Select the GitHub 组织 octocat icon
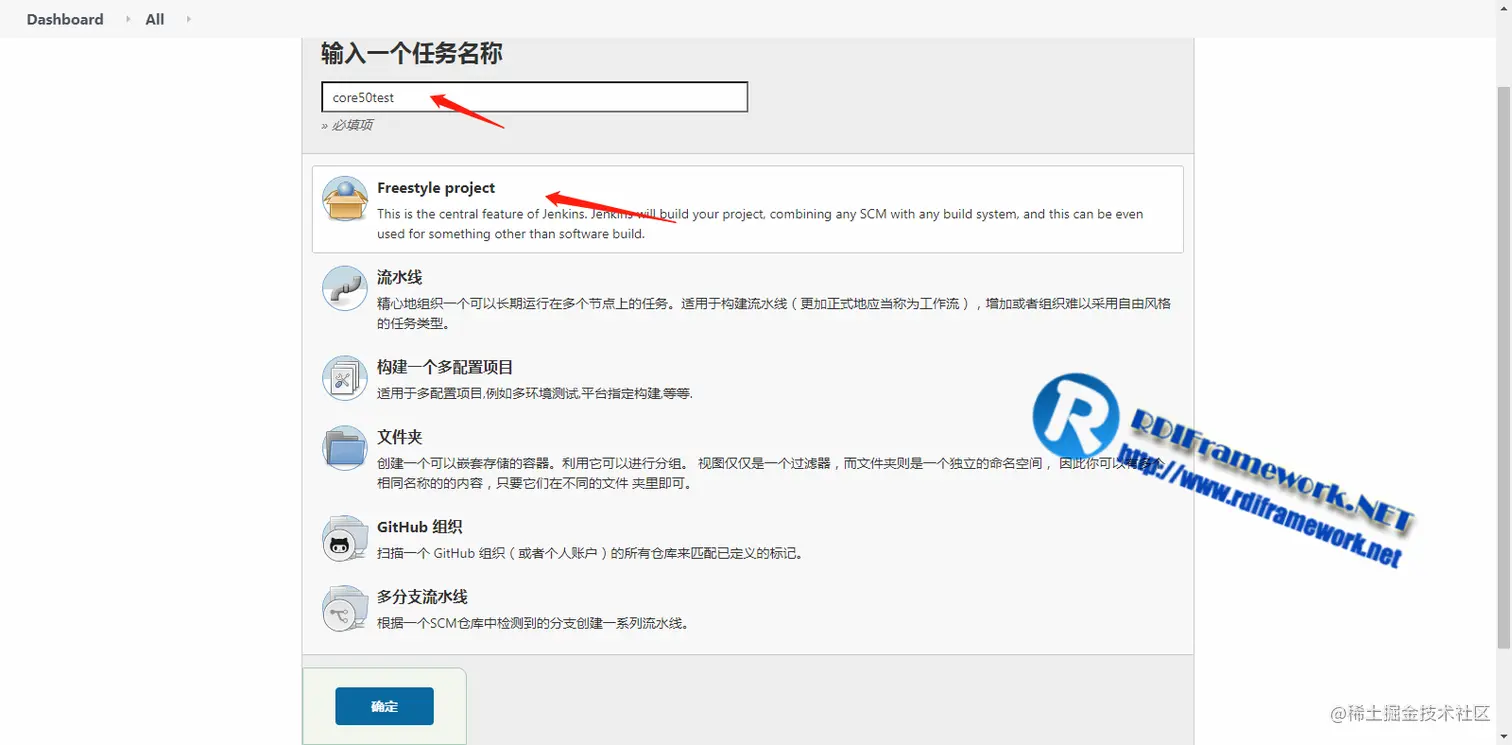Image resolution: width=1512 pixels, height=745 pixels. point(344,538)
